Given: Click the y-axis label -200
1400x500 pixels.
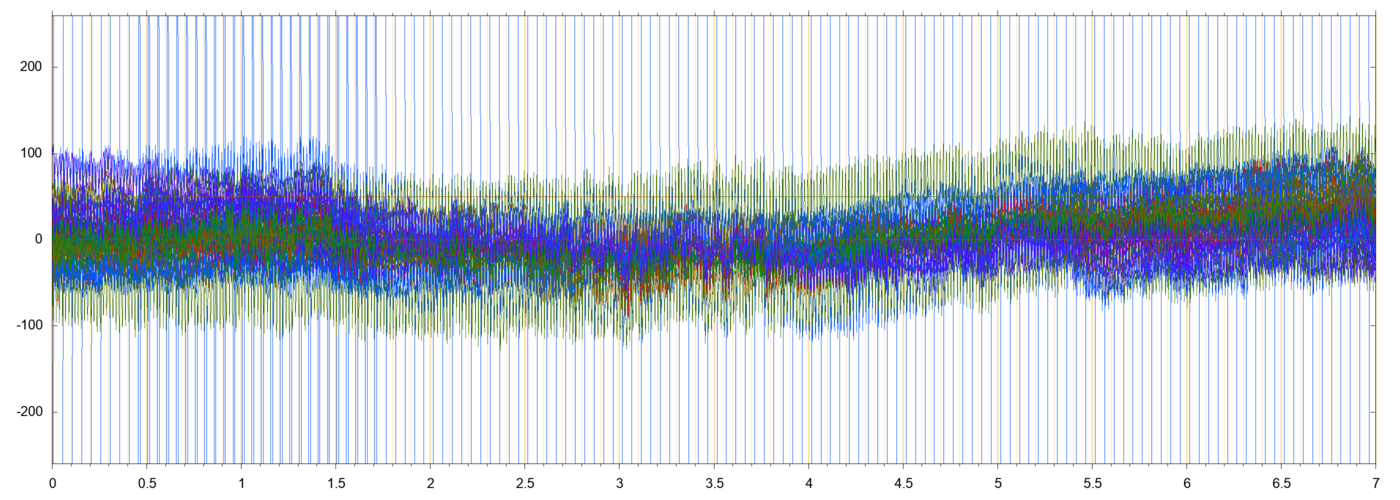Looking at the screenshot, I should (x=30, y=412).
